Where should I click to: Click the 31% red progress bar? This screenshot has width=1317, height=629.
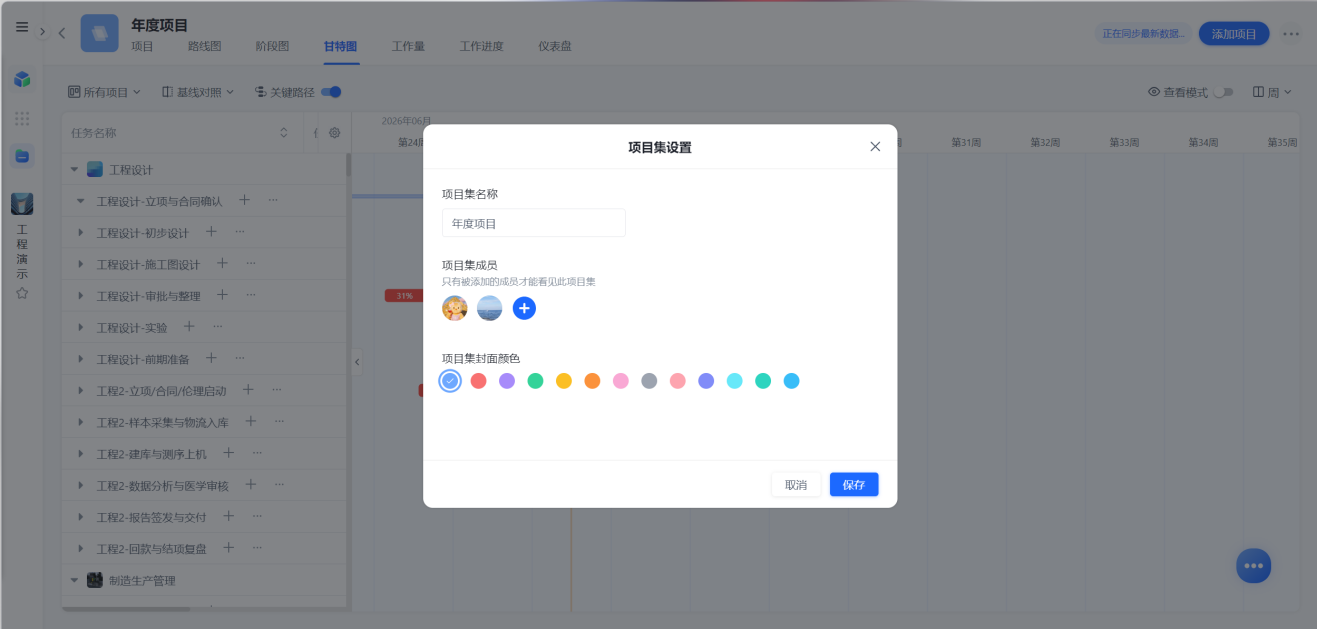coord(404,296)
